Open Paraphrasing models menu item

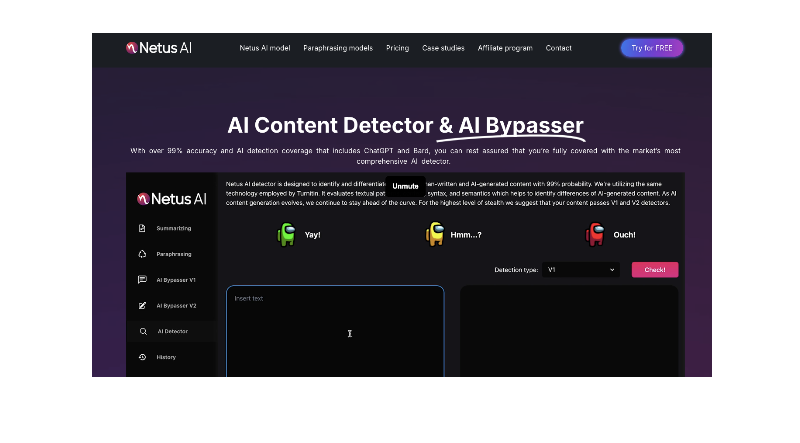click(x=338, y=48)
